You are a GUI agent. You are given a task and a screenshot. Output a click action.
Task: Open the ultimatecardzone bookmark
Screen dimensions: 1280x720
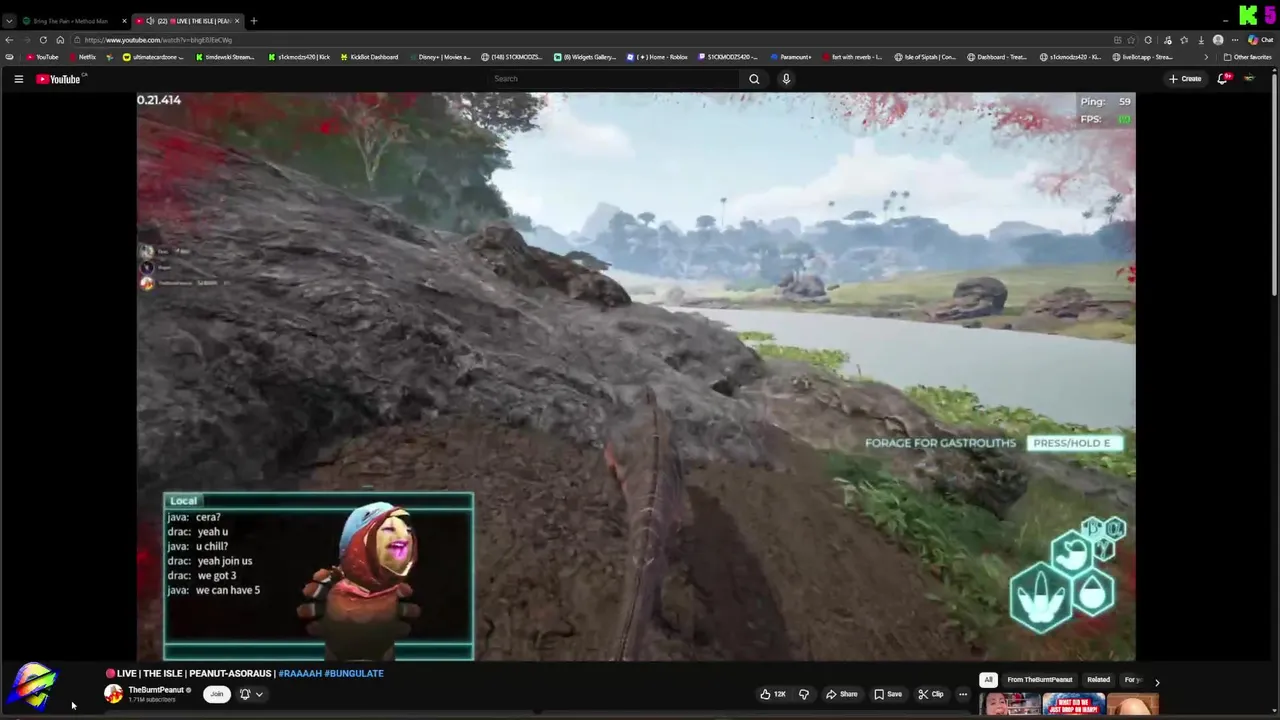pyautogui.click(x=153, y=57)
